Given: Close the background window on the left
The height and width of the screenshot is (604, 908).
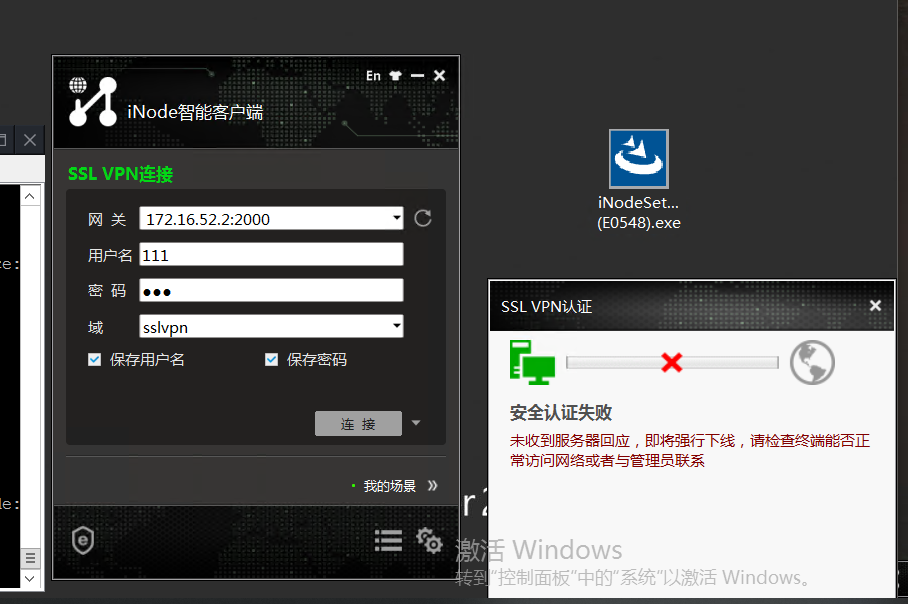Looking at the screenshot, I should (30, 140).
